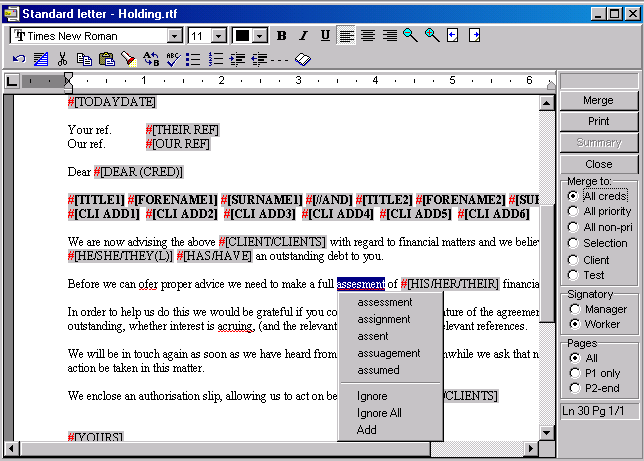
Task: Go to next page icon
Action: [474, 36]
